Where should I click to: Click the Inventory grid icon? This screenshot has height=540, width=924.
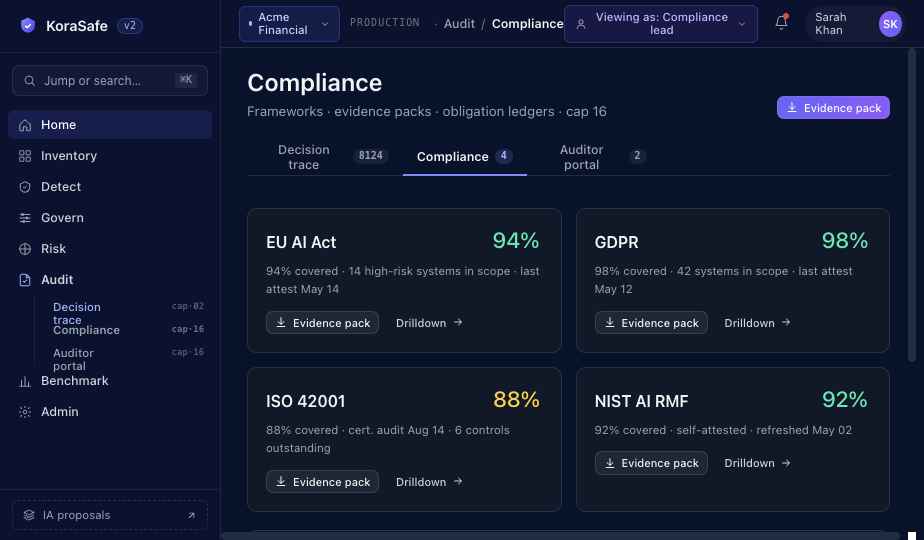[25, 156]
